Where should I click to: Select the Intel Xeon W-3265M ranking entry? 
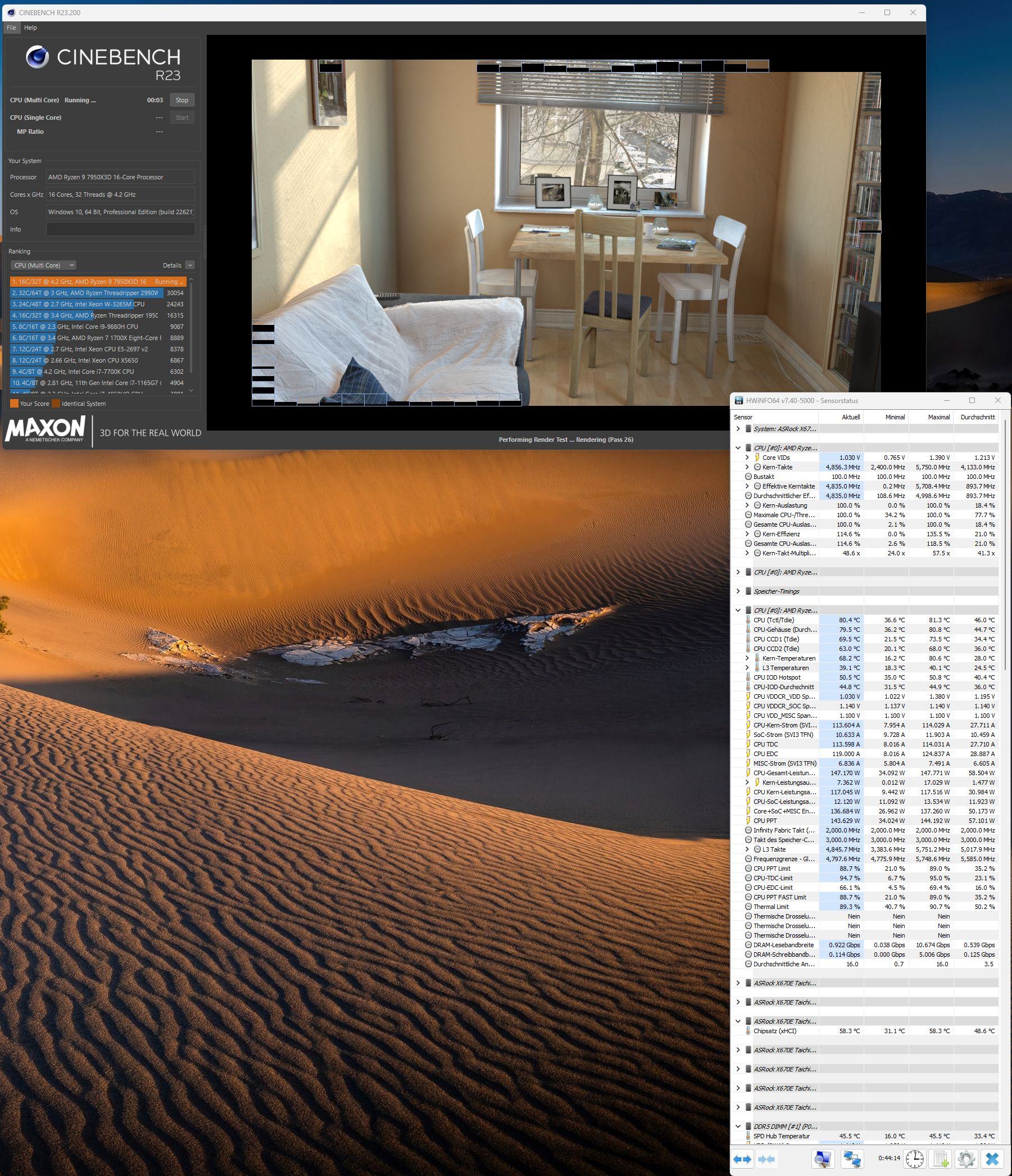pos(98,304)
